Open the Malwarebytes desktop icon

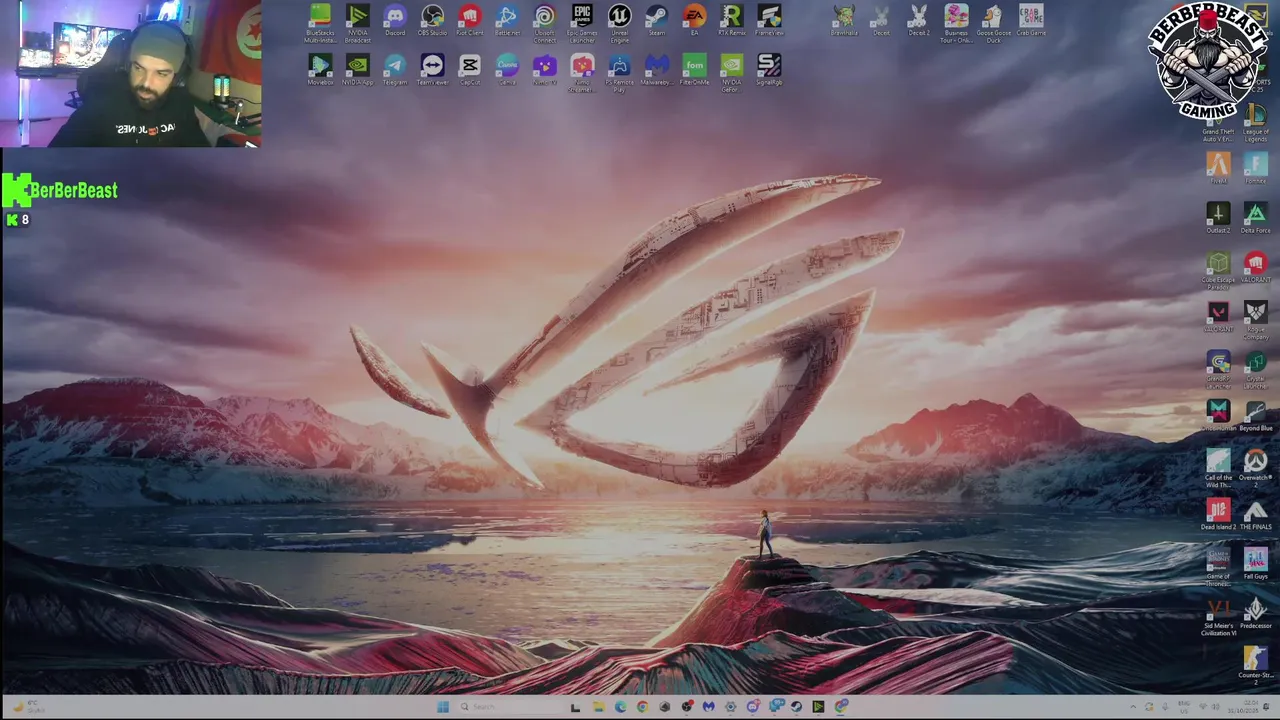coord(656,70)
